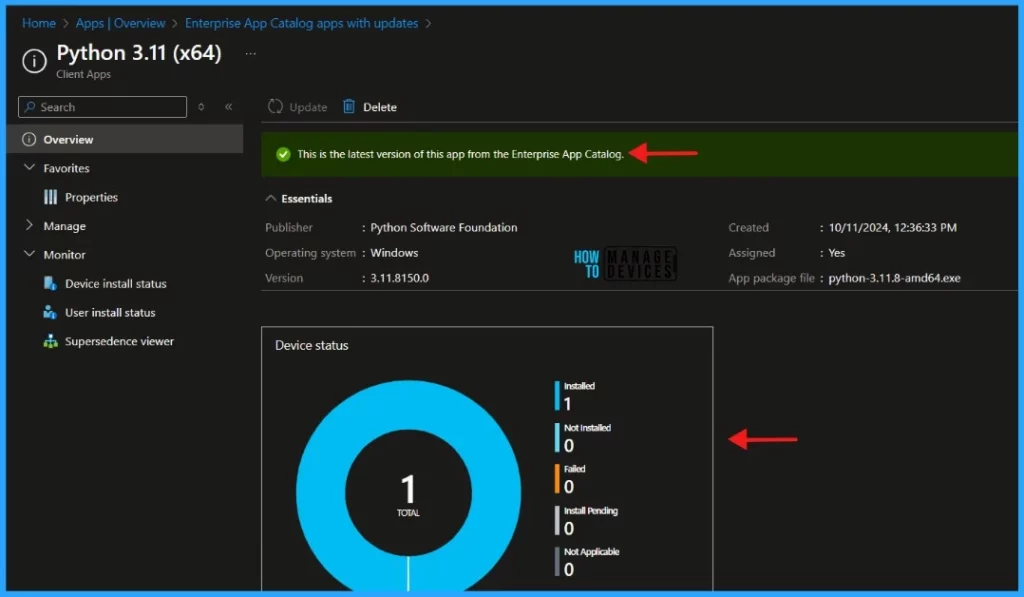Click package file python-3.11.8-amd64.exe
The width and height of the screenshot is (1024, 597).
[x=894, y=278]
